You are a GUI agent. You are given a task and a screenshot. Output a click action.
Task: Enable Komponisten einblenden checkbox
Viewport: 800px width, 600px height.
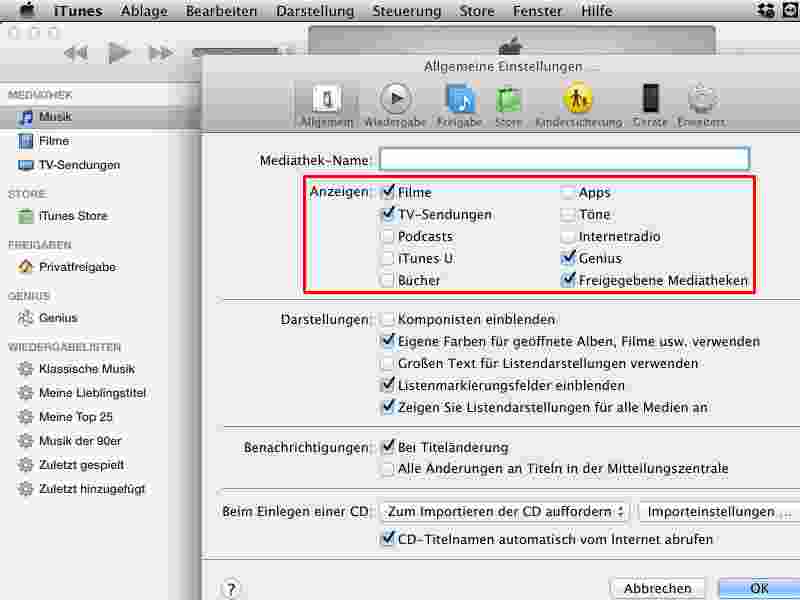[x=388, y=319]
